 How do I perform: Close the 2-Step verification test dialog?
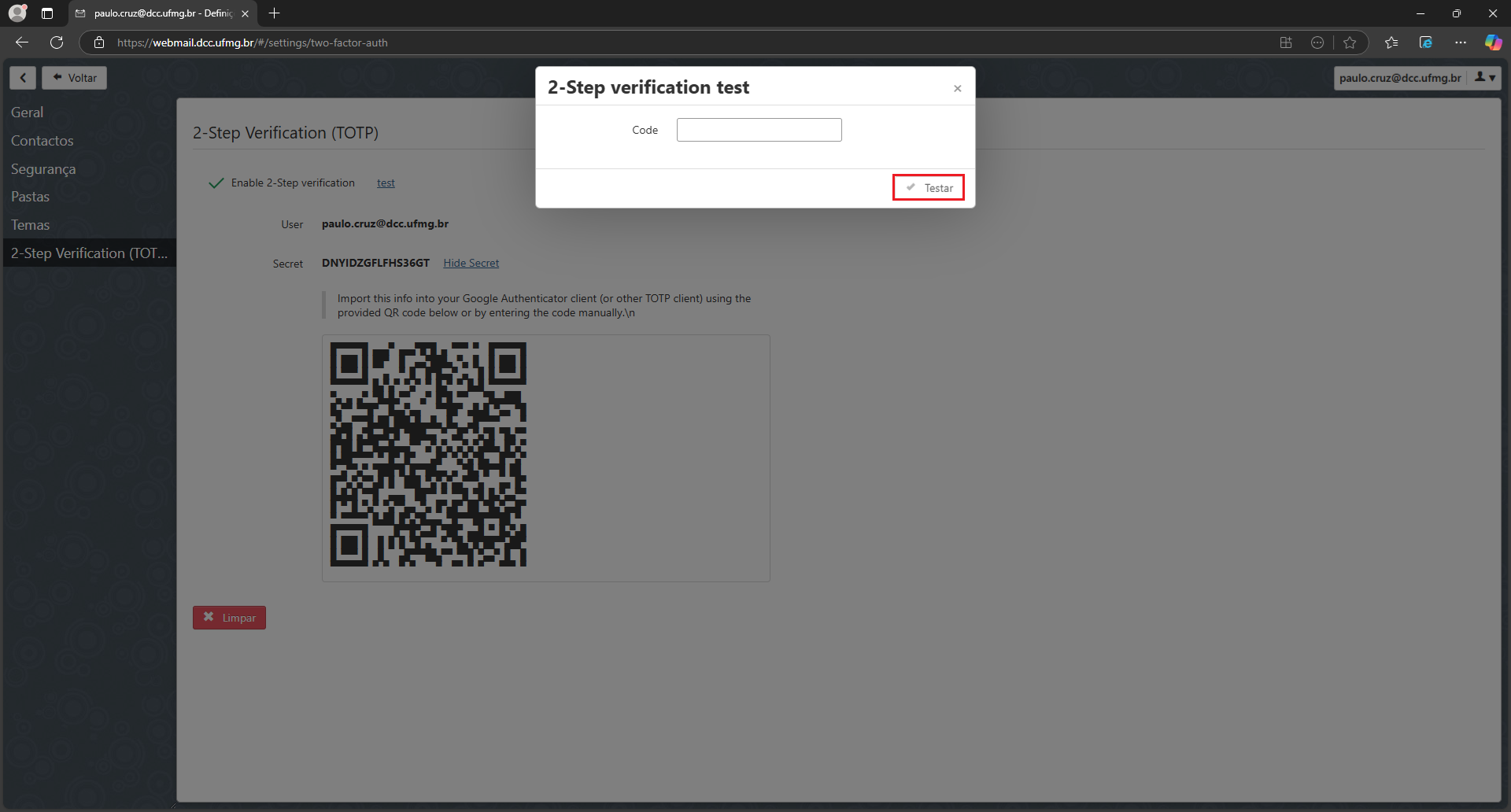point(957,89)
